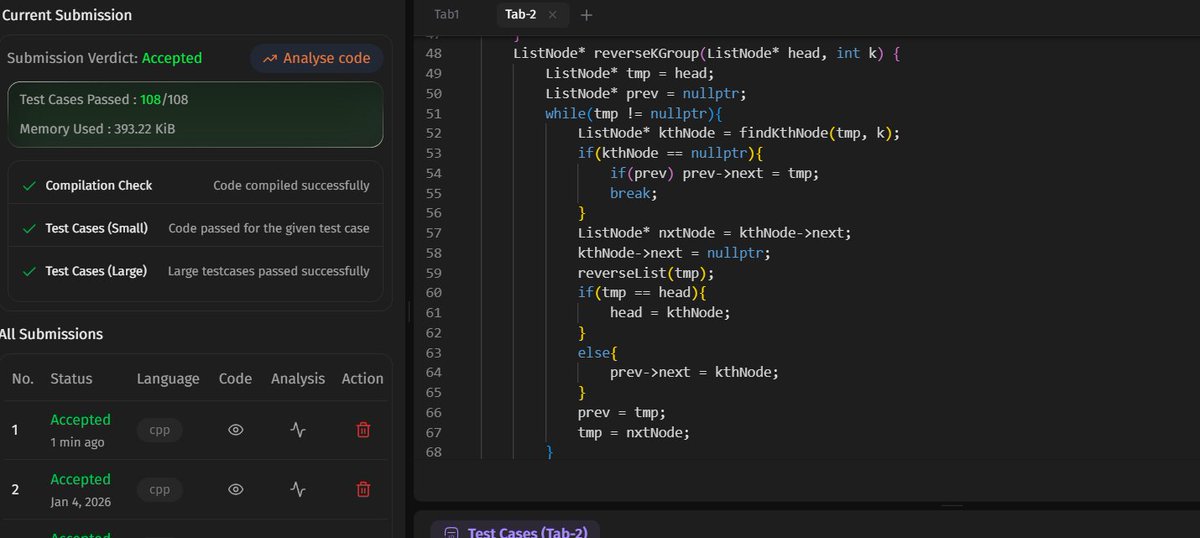
Task: Click the cpp language tag of submission 2
Action: click(x=159, y=490)
